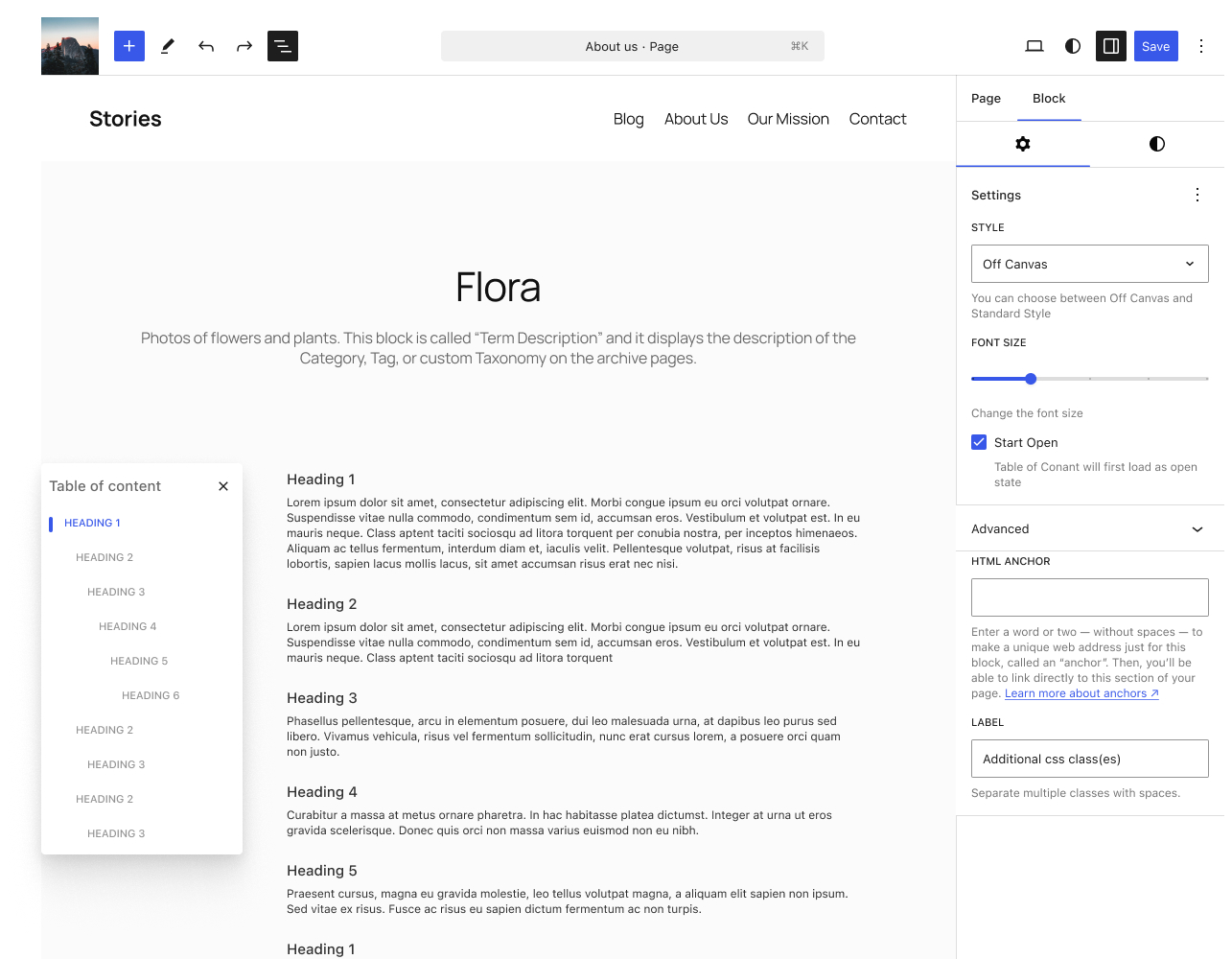Open the Settings panel three-dot menu

pyautogui.click(x=1197, y=195)
